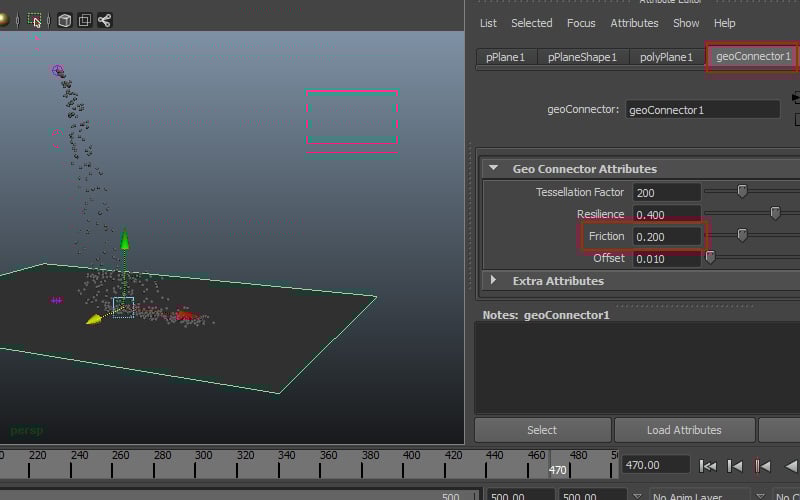Switch to the polyPlane1 tab
Screen dimensions: 800x500
point(666,57)
